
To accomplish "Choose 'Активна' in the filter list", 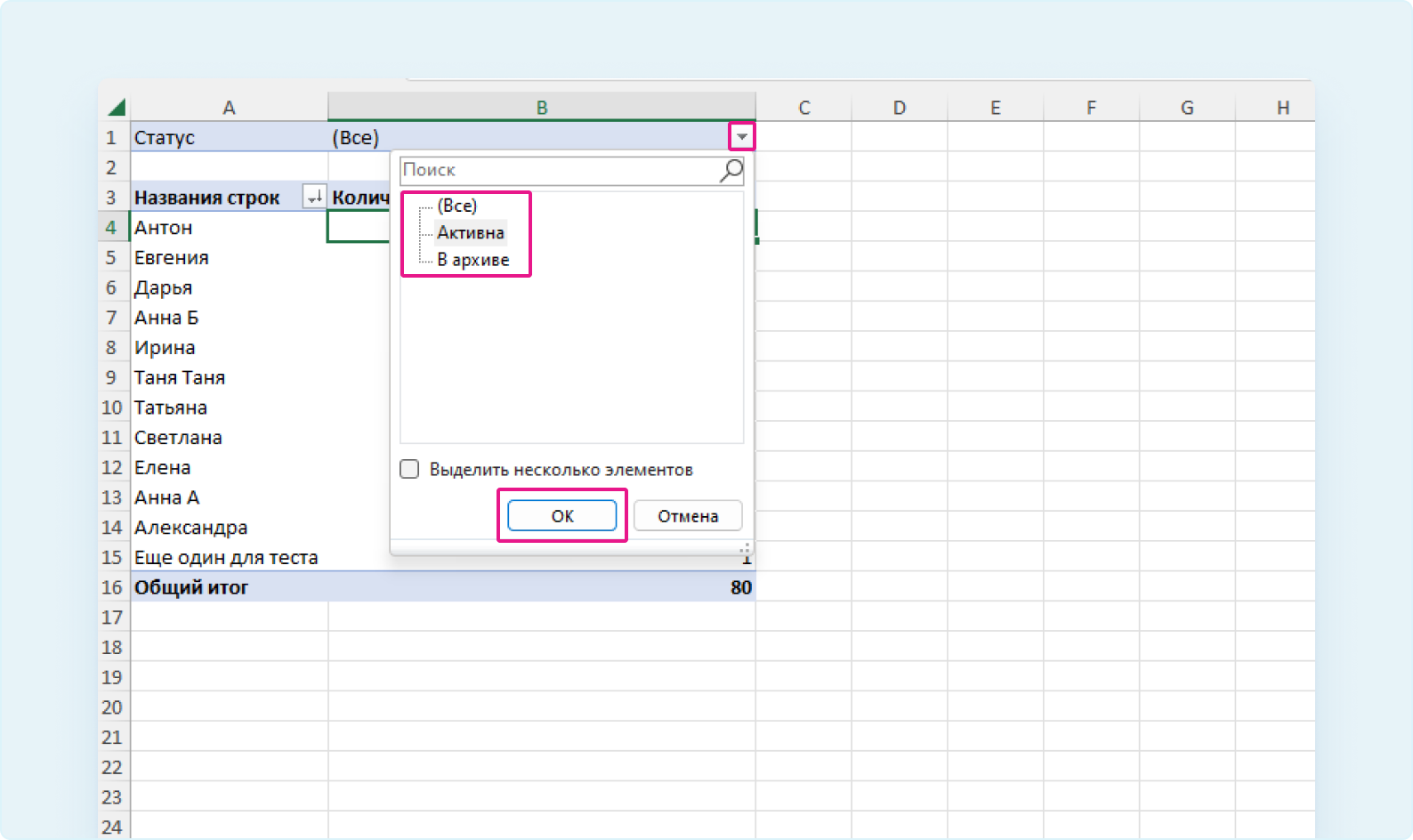I will (x=470, y=232).
